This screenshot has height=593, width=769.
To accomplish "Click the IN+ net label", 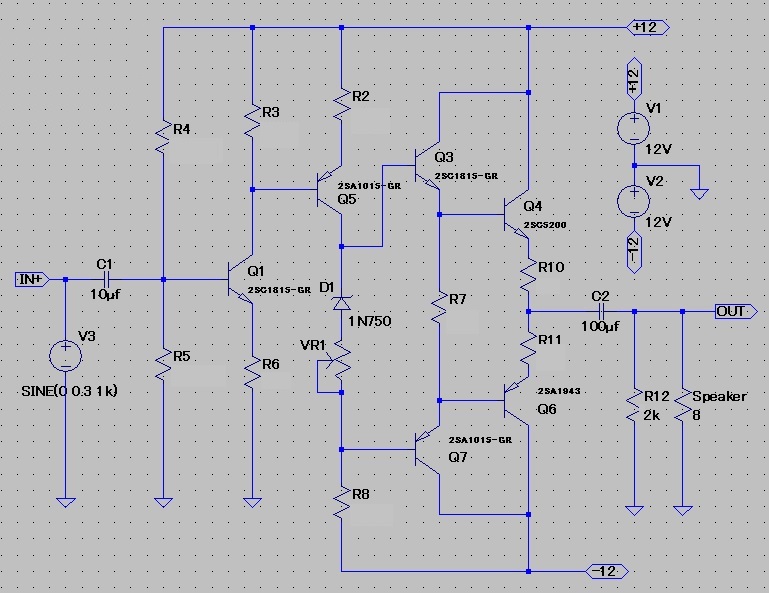I will [x=32, y=279].
